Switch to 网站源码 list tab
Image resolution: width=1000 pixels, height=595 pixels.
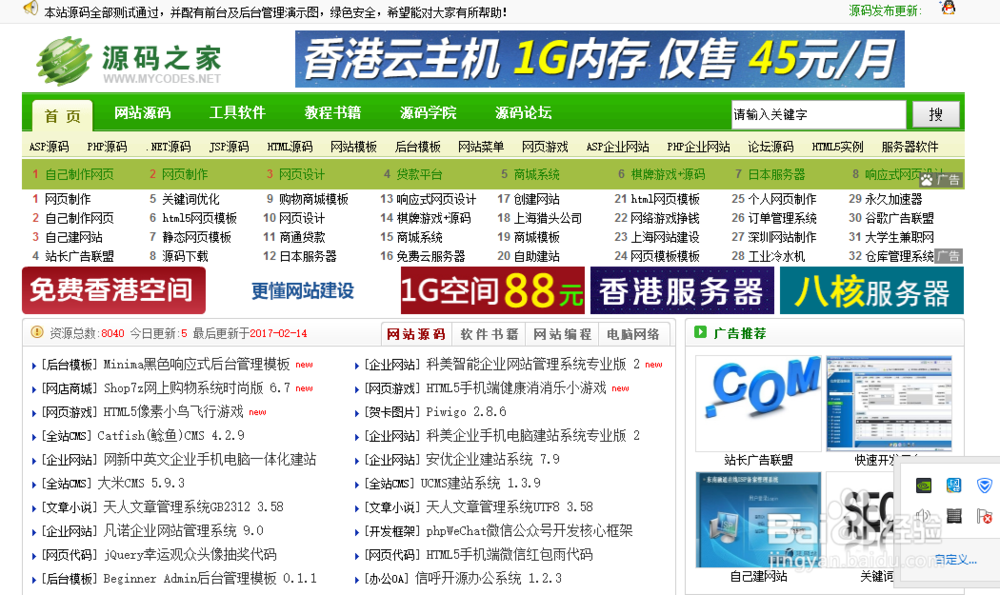click(x=416, y=334)
